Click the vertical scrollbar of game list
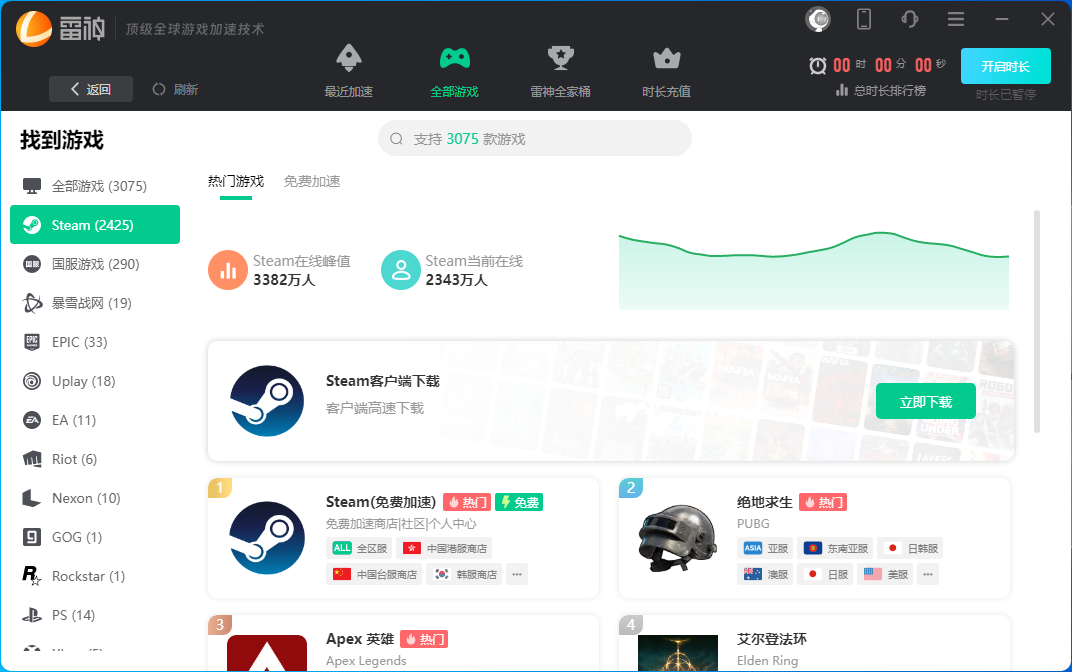This screenshot has width=1072, height=672. click(x=1036, y=321)
